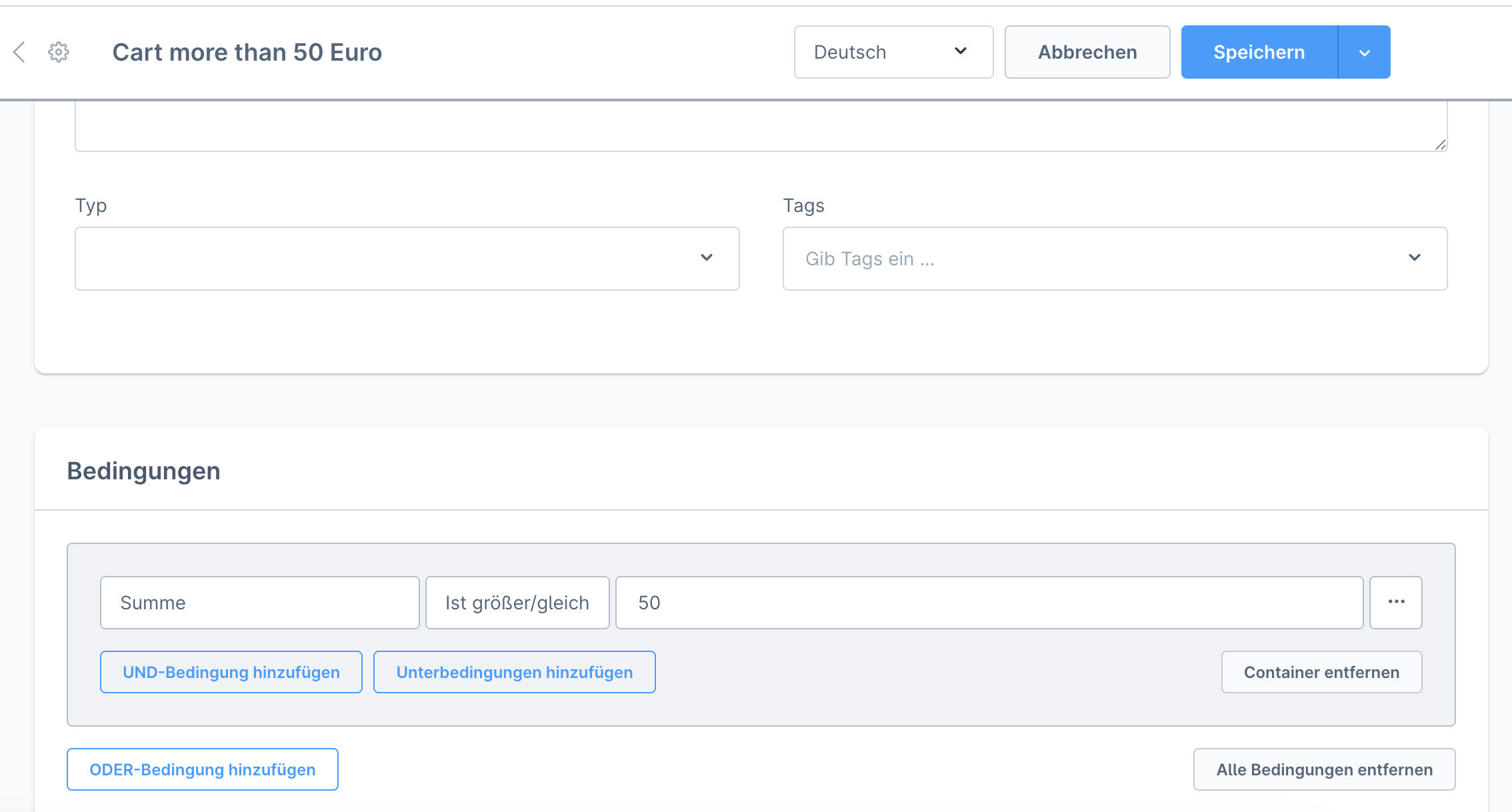Screen dimensions: 1512x812
Task: Open the three-dots condition context menu
Action: tap(1396, 602)
